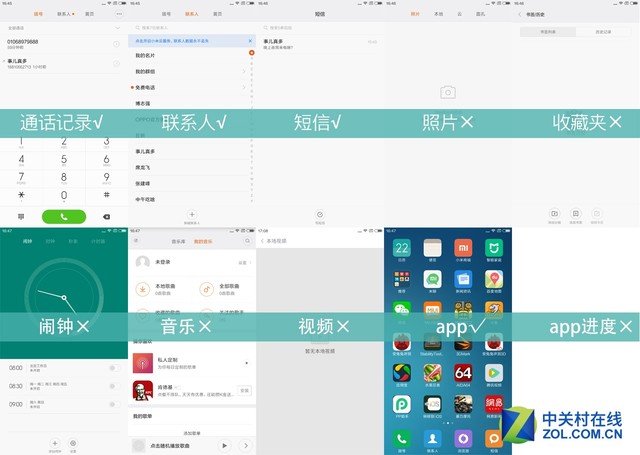Switch to 本地 tab in photos screen
640x455 pixels.
pos(438,14)
